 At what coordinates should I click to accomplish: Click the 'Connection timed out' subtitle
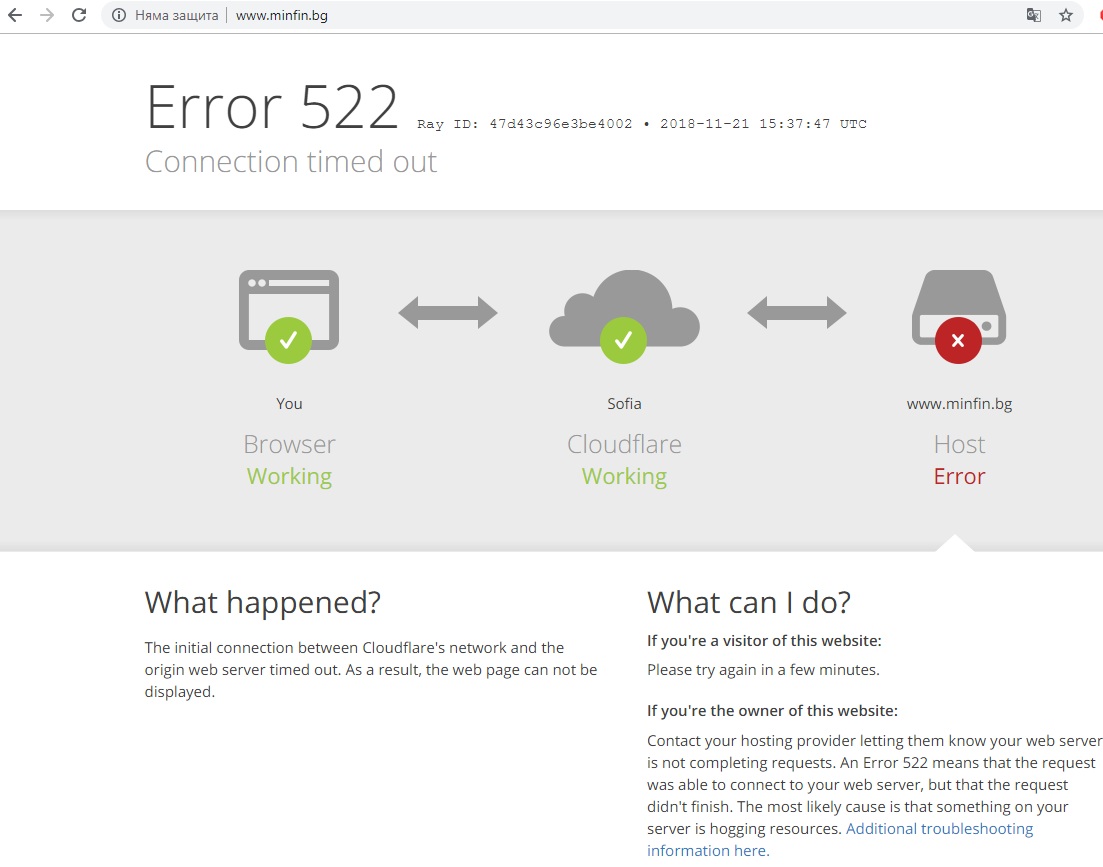pyautogui.click(x=291, y=162)
